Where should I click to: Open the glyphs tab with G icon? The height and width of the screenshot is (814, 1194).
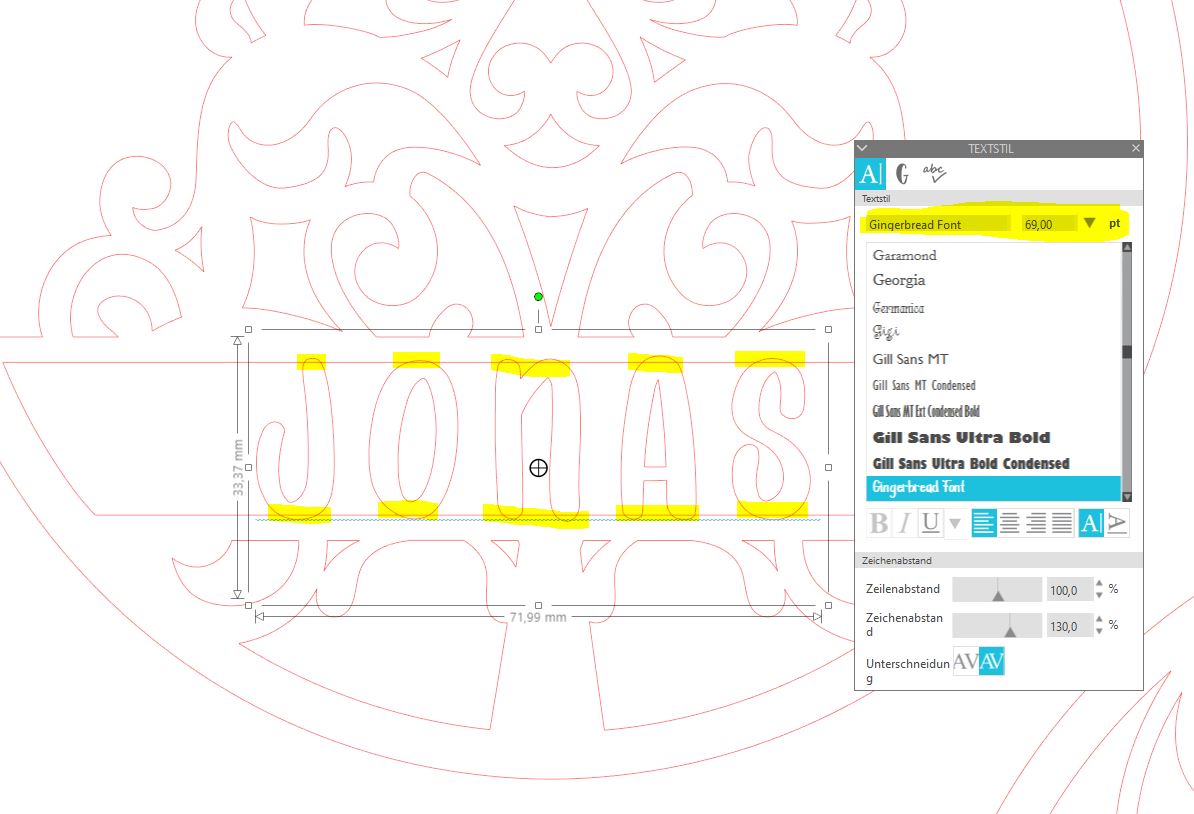pos(903,174)
